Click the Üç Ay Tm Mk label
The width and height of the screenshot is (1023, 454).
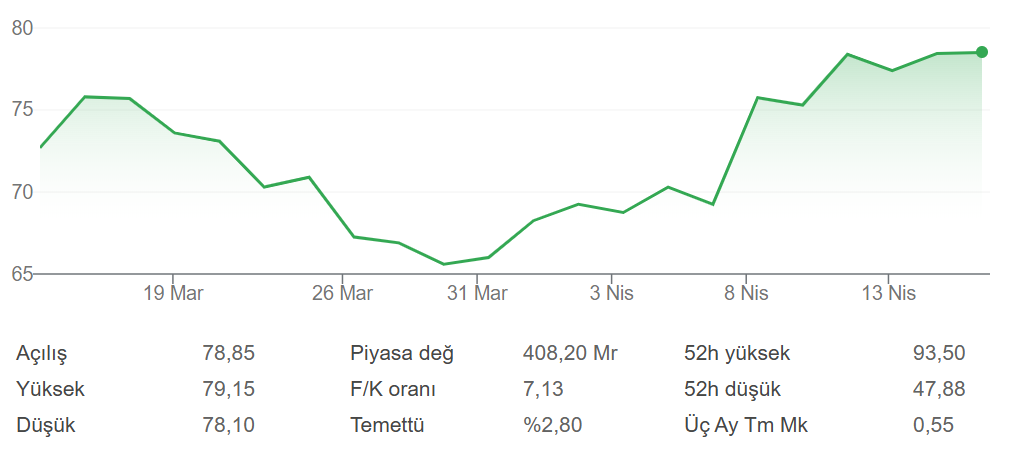pos(746,425)
